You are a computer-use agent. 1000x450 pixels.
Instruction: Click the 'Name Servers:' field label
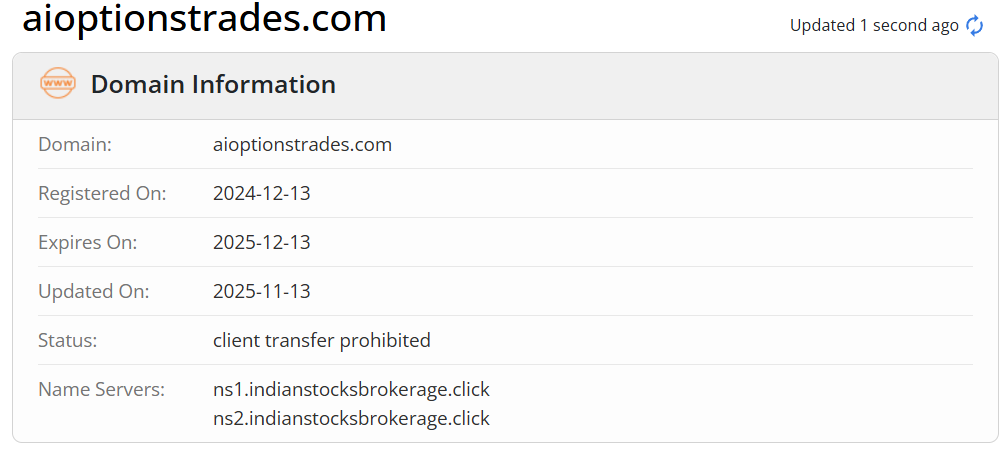101,390
